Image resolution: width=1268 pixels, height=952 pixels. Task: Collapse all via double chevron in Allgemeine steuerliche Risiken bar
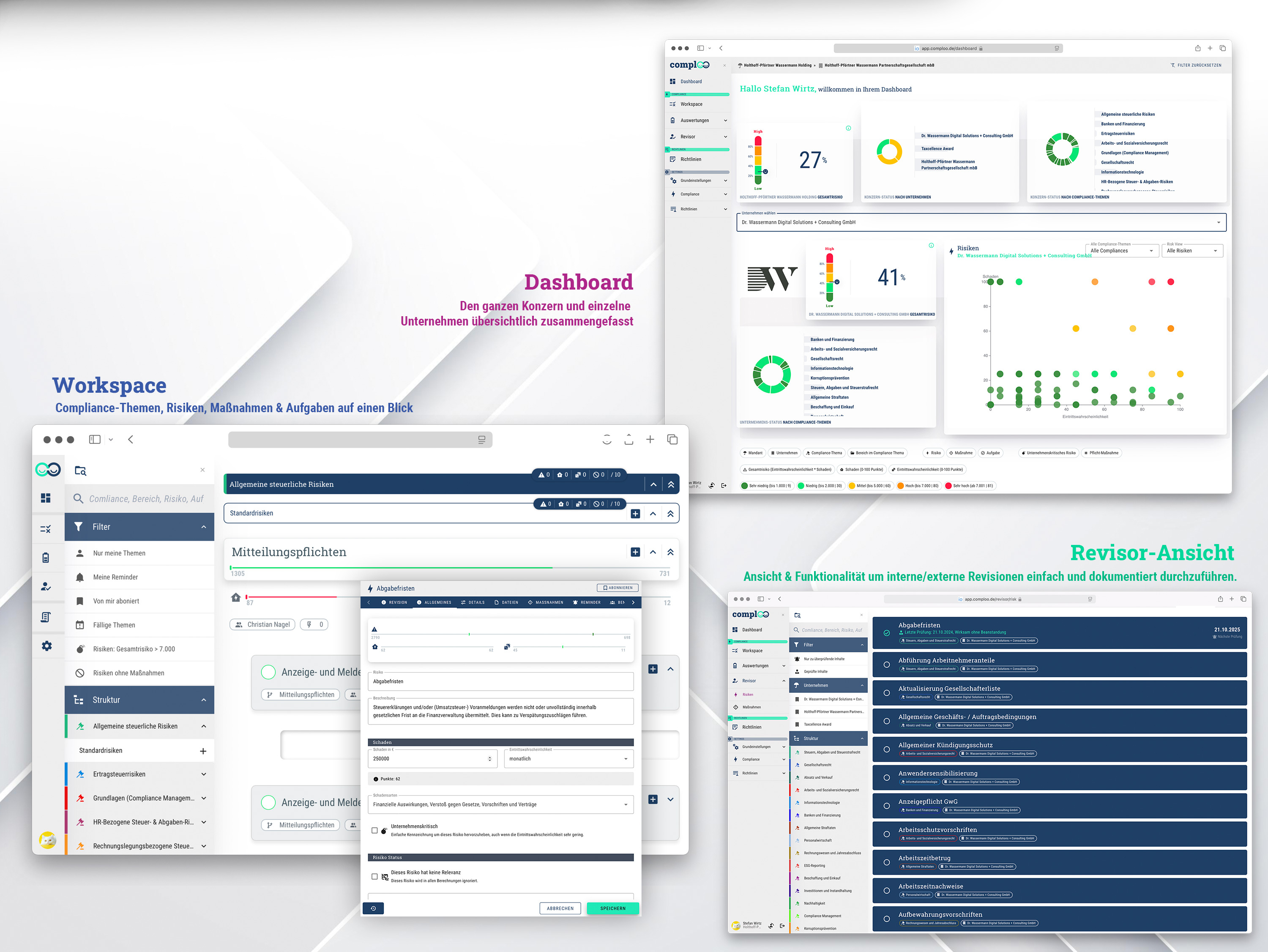click(x=671, y=484)
